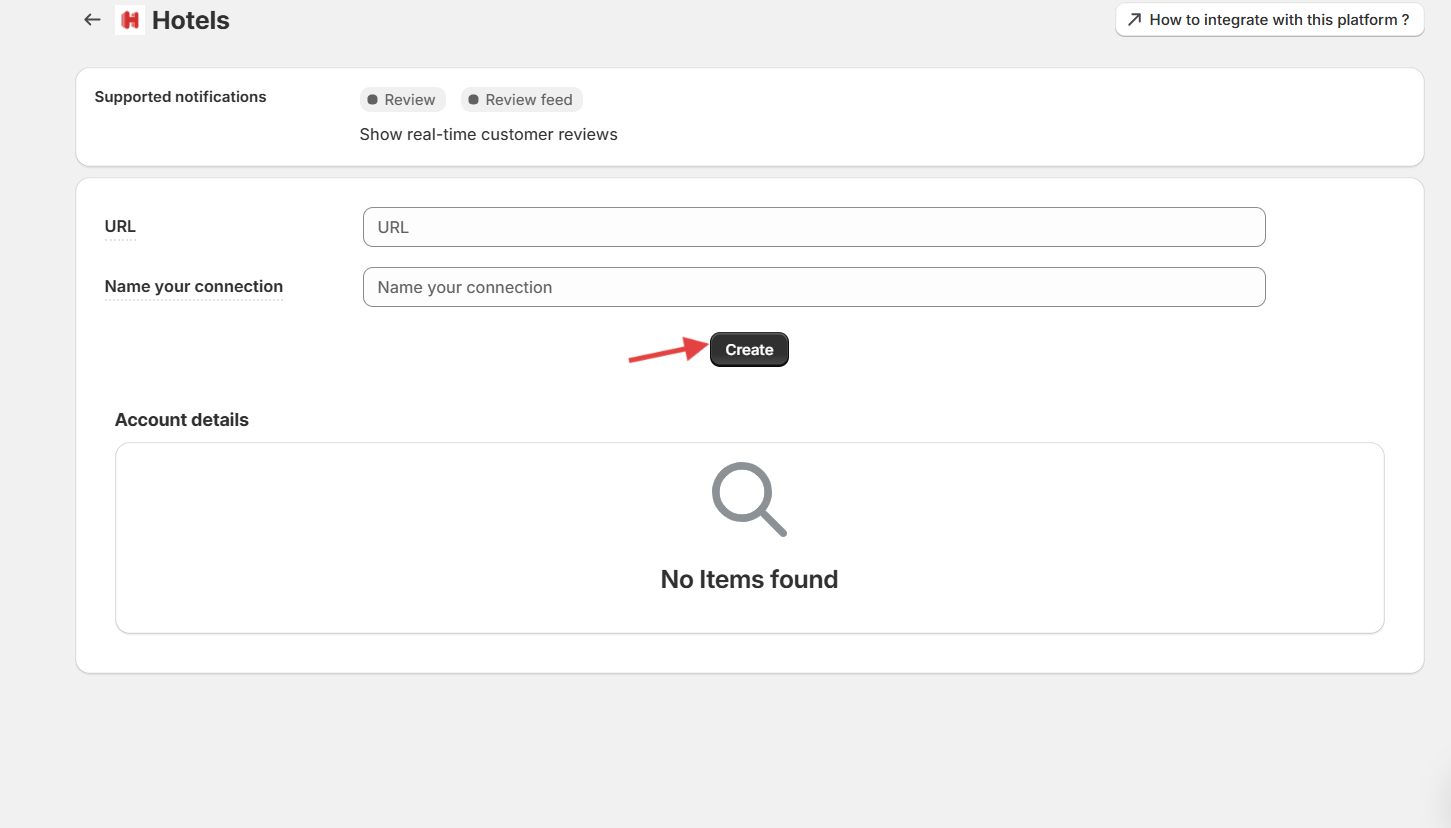Image resolution: width=1451 pixels, height=828 pixels.
Task: Click into the Name your connection field
Action: click(x=813, y=287)
